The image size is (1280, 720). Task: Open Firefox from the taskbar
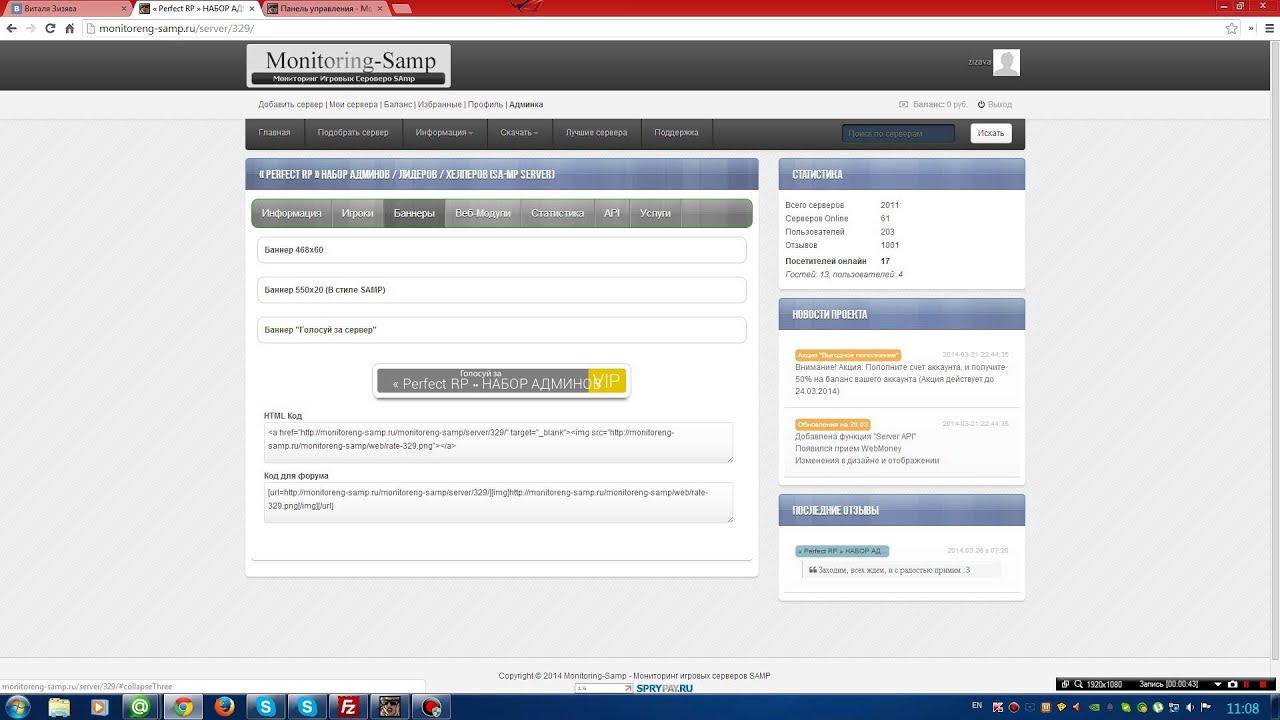point(225,707)
